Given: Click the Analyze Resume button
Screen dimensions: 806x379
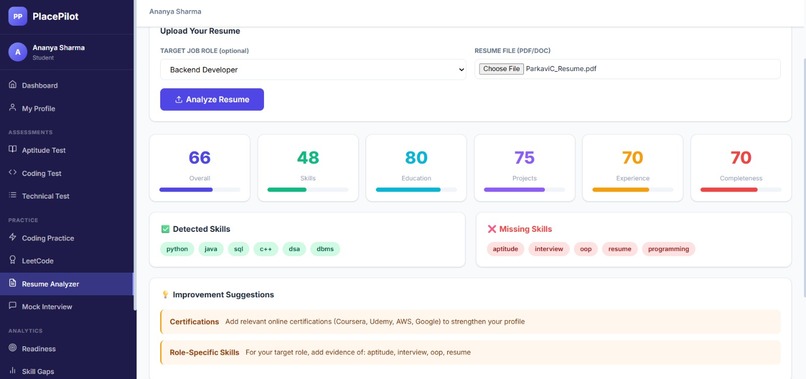Looking at the screenshot, I should [212, 99].
